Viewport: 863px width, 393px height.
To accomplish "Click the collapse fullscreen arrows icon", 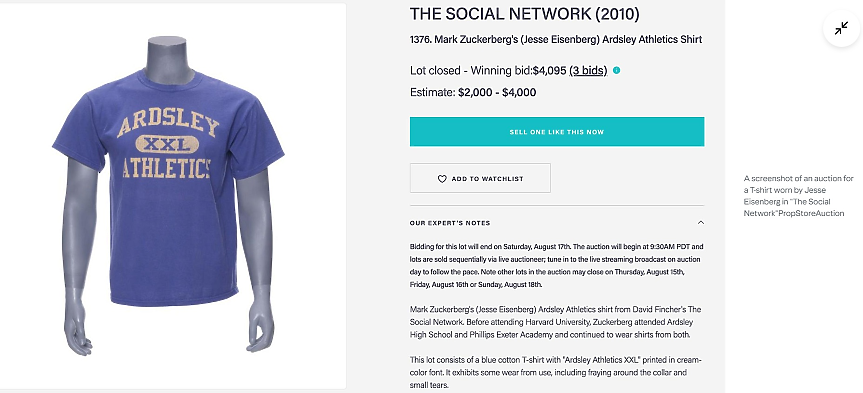I will coord(841,29).
